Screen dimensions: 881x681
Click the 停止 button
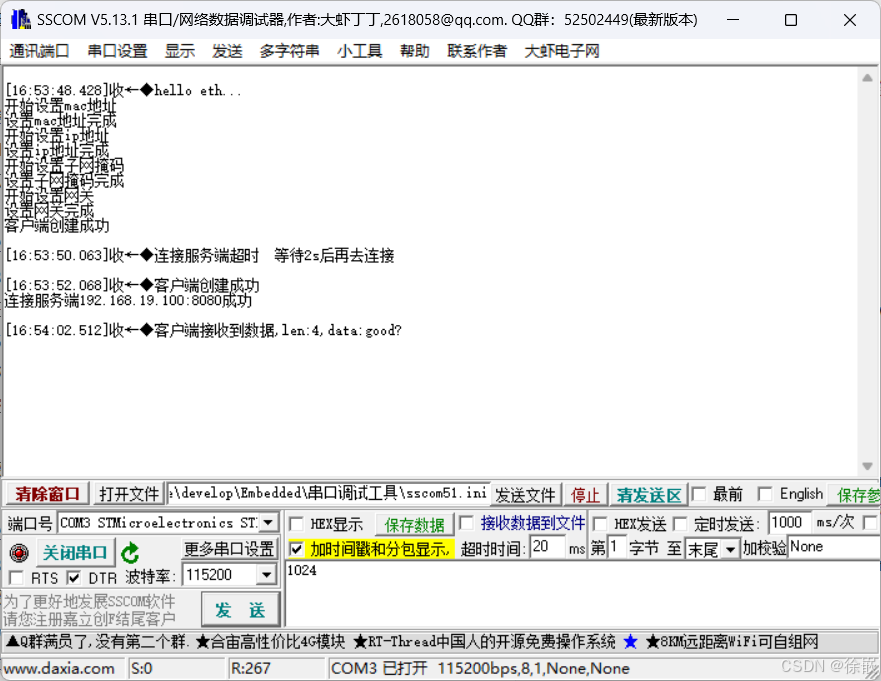pos(585,496)
